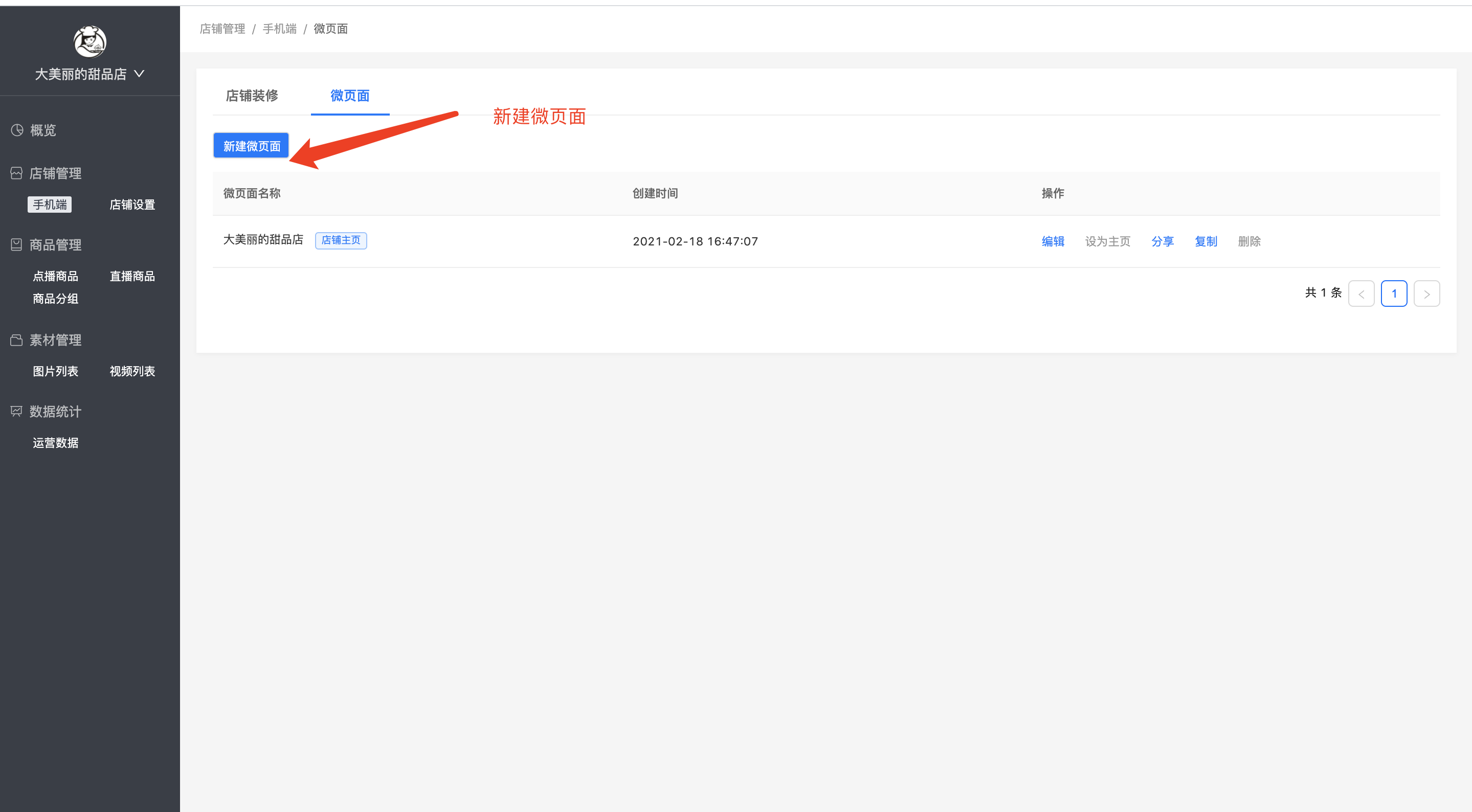Click the 店铺主页 tag badge
The width and height of the screenshot is (1472, 812).
point(341,240)
